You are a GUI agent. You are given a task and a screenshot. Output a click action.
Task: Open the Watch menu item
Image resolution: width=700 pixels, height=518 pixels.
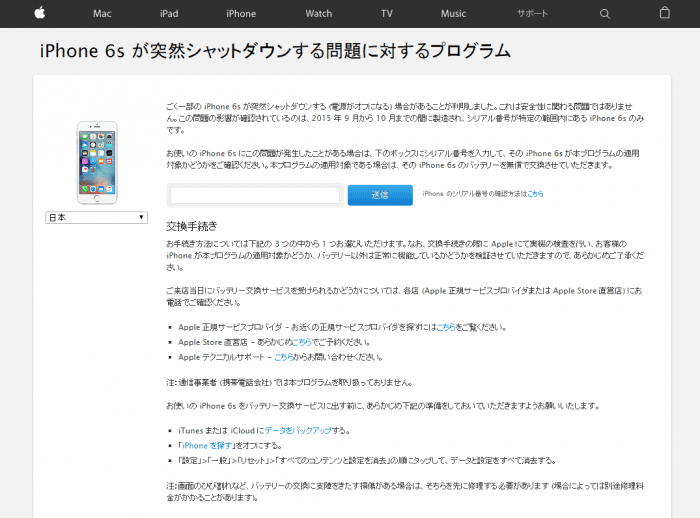pyautogui.click(x=319, y=14)
